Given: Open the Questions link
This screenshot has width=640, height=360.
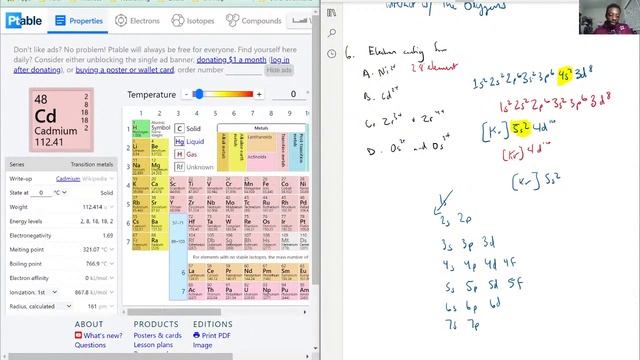Looking at the screenshot, I should point(90,345).
